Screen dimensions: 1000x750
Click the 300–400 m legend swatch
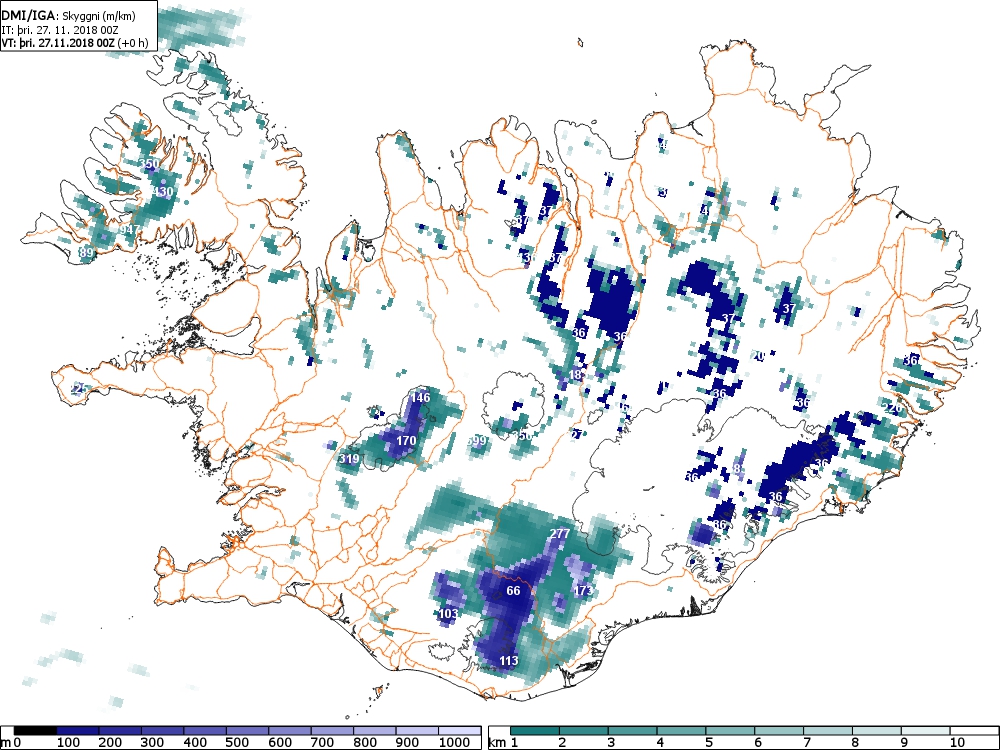point(163,731)
